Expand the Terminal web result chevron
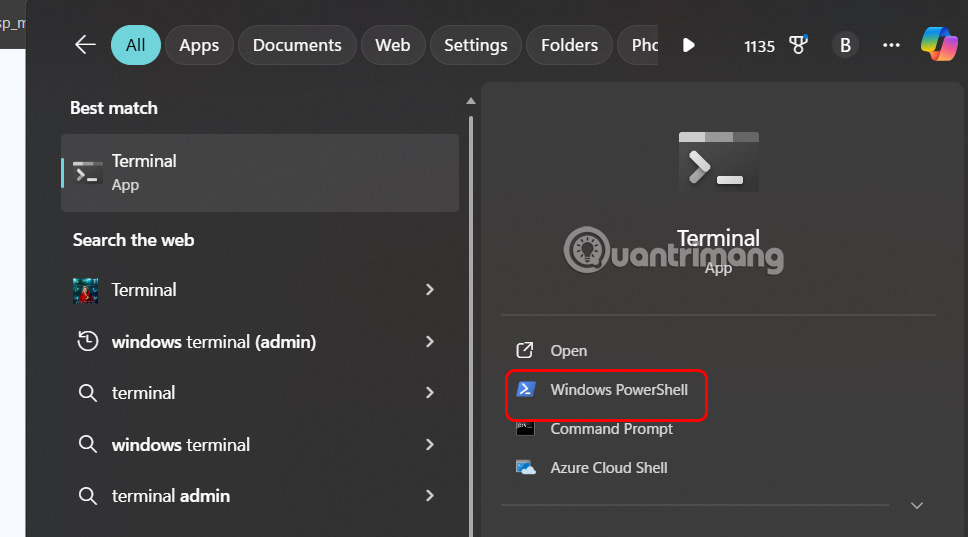This screenshot has height=537, width=968. tap(430, 289)
